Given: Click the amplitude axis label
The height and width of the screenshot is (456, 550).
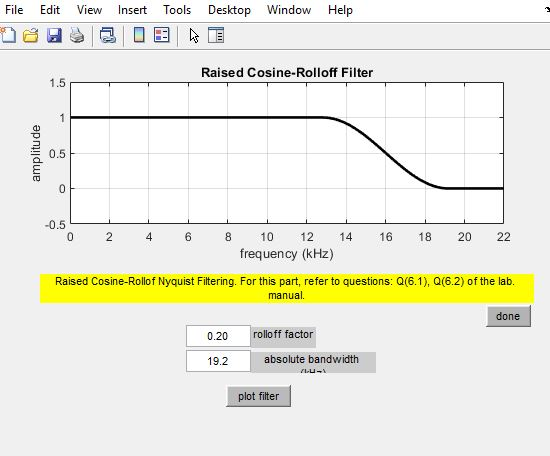Looking at the screenshot, I should (36, 153).
